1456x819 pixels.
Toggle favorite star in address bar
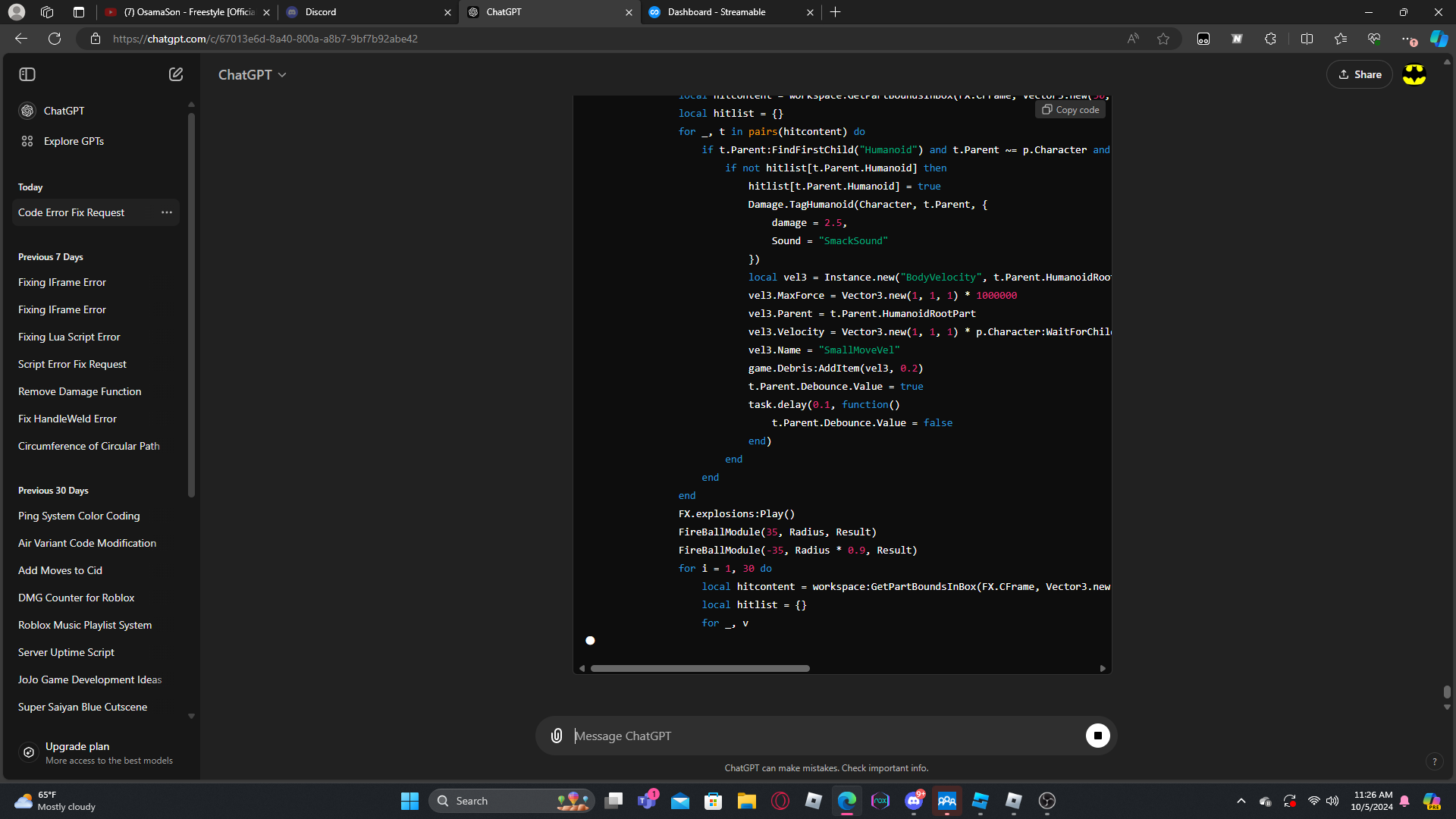coord(1163,39)
